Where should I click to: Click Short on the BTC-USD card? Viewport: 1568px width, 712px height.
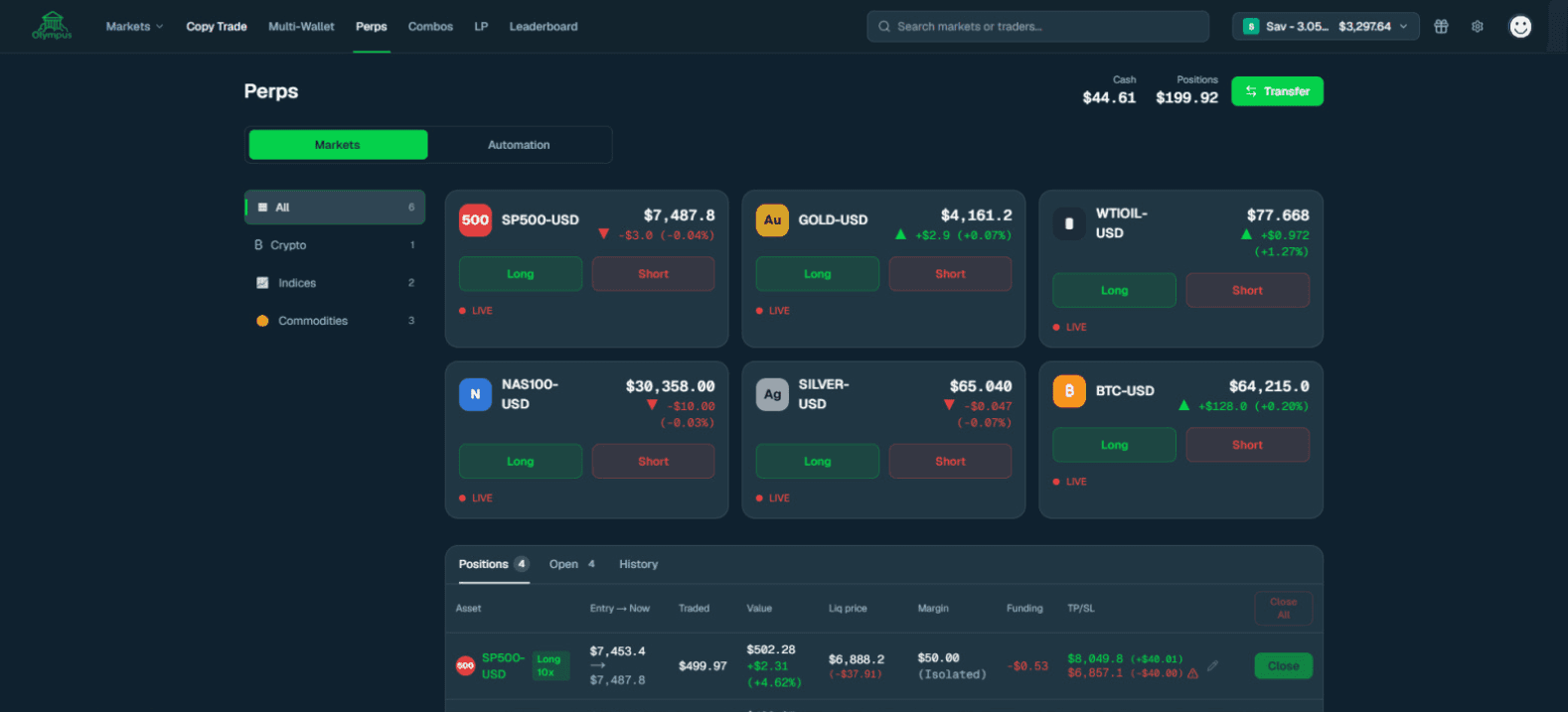(x=1247, y=445)
